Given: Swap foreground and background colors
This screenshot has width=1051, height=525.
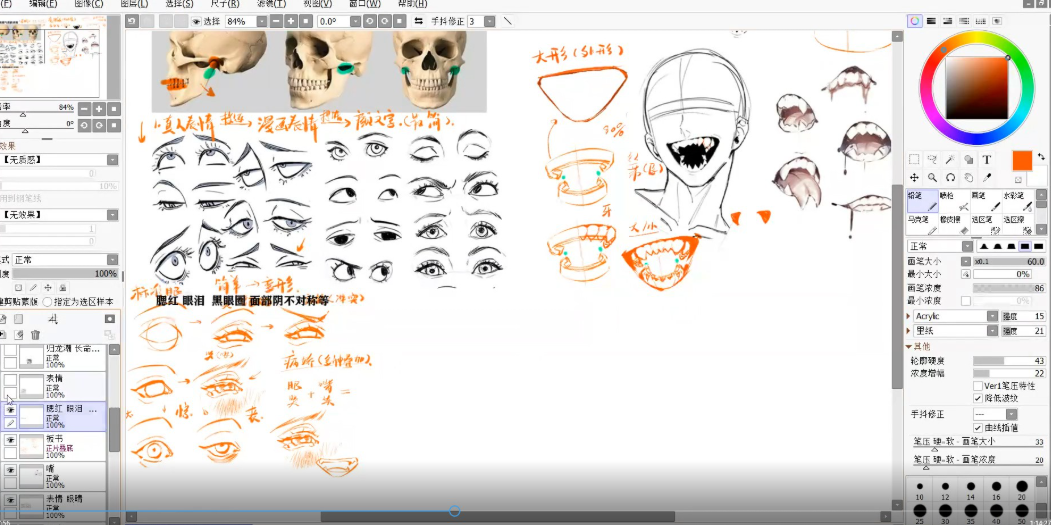Looking at the screenshot, I should click(x=1040, y=156).
